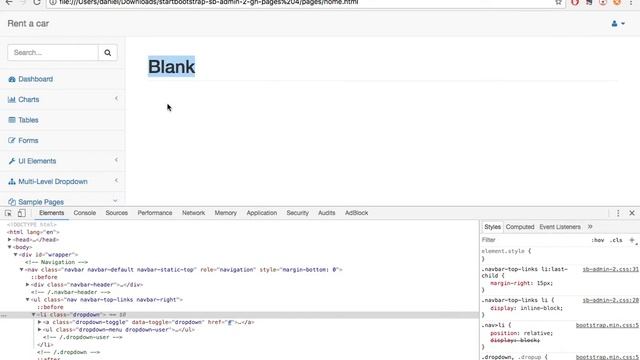
Task: Expand the Multi-Level Dropdown chevron
Action: [x=116, y=180]
